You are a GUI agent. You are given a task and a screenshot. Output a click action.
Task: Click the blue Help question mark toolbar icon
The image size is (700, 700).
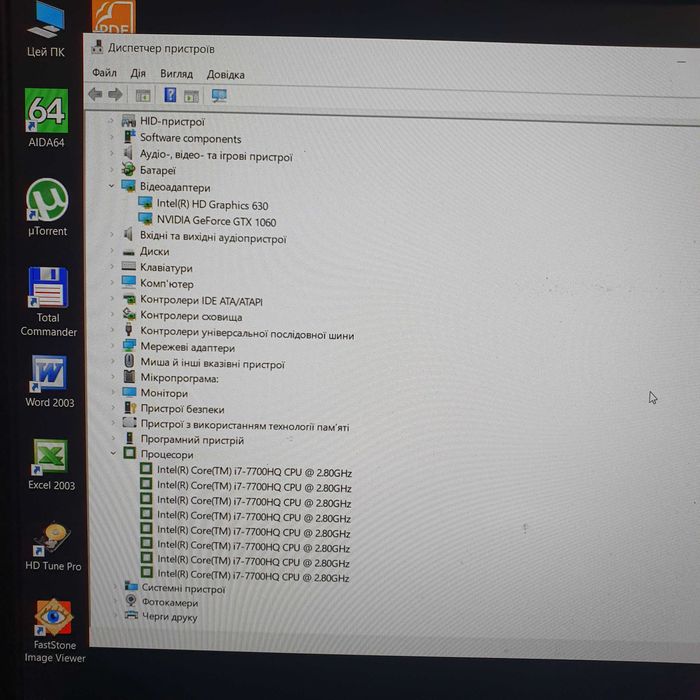pos(170,95)
